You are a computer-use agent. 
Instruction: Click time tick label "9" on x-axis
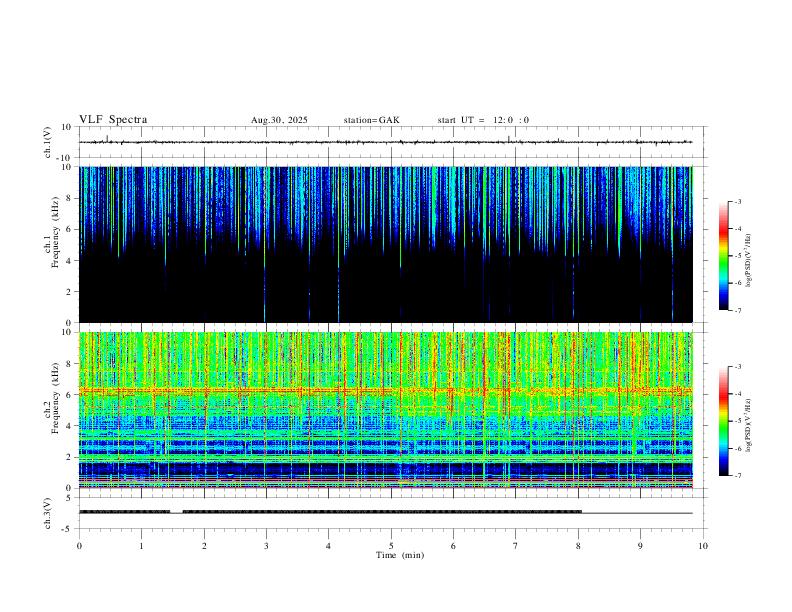pyautogui.click(x=640, y=546)
